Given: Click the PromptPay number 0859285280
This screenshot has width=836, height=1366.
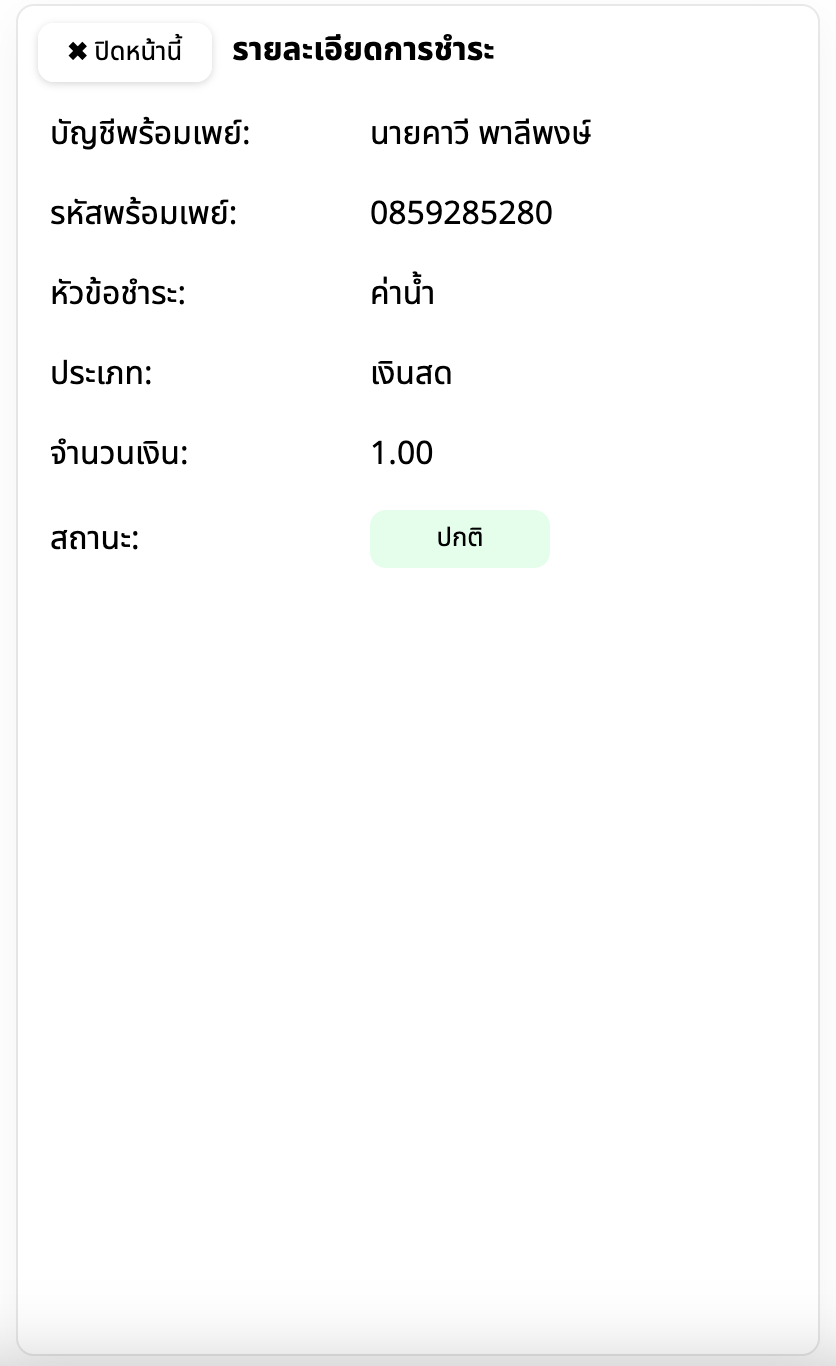Looking at the screenshot, I should [461, 214].
